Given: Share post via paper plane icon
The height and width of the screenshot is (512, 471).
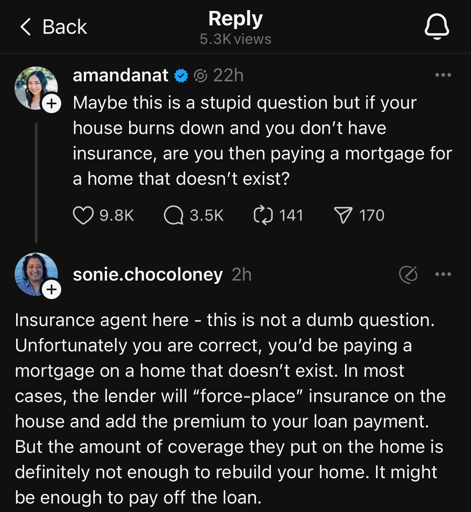Looking at the screenshot, I should [x=343, y=215].
